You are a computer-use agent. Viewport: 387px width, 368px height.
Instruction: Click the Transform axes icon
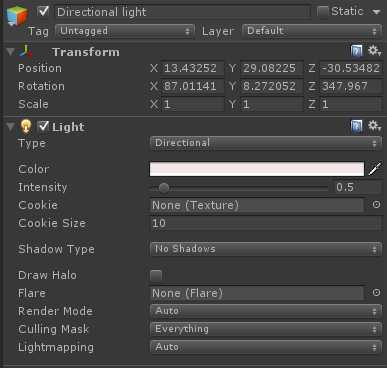click(26, 52)
